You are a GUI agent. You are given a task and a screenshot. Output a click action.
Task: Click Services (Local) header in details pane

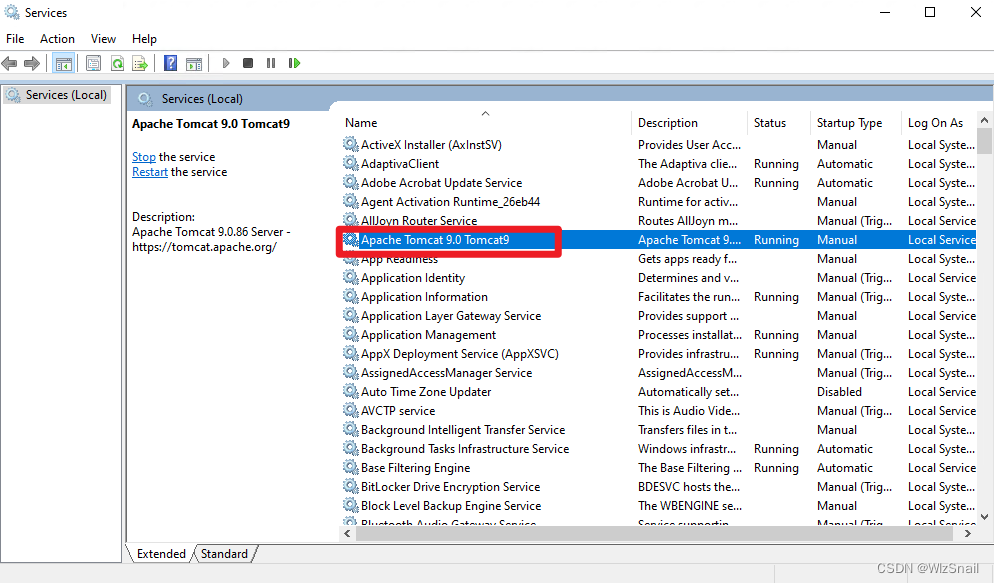202,99
